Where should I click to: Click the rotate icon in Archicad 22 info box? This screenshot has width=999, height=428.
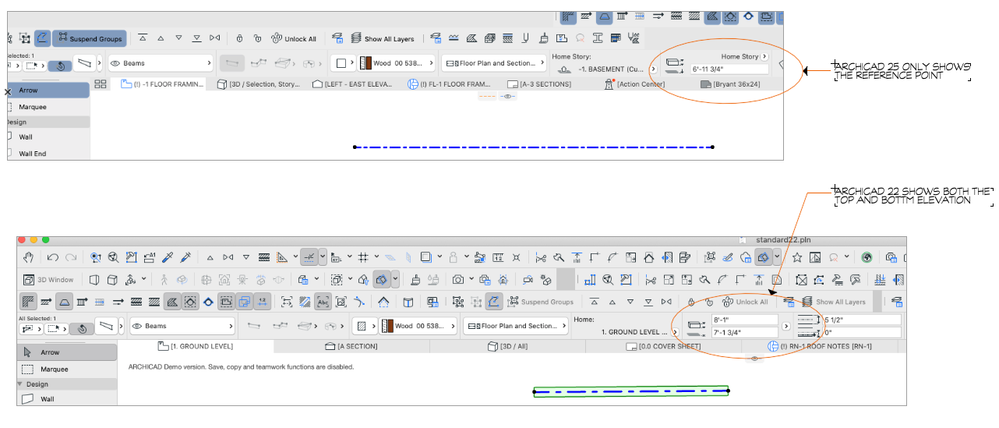(82, 329)
